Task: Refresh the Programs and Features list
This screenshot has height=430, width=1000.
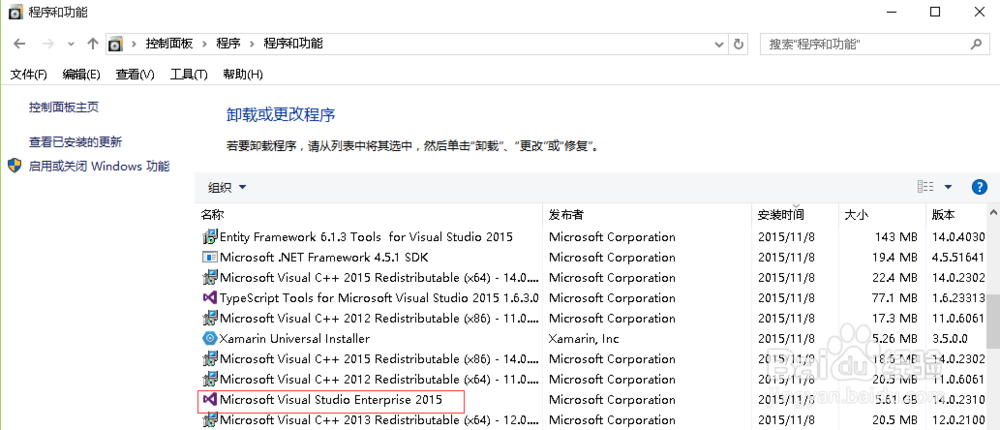Action: click(x=739, y=44)
